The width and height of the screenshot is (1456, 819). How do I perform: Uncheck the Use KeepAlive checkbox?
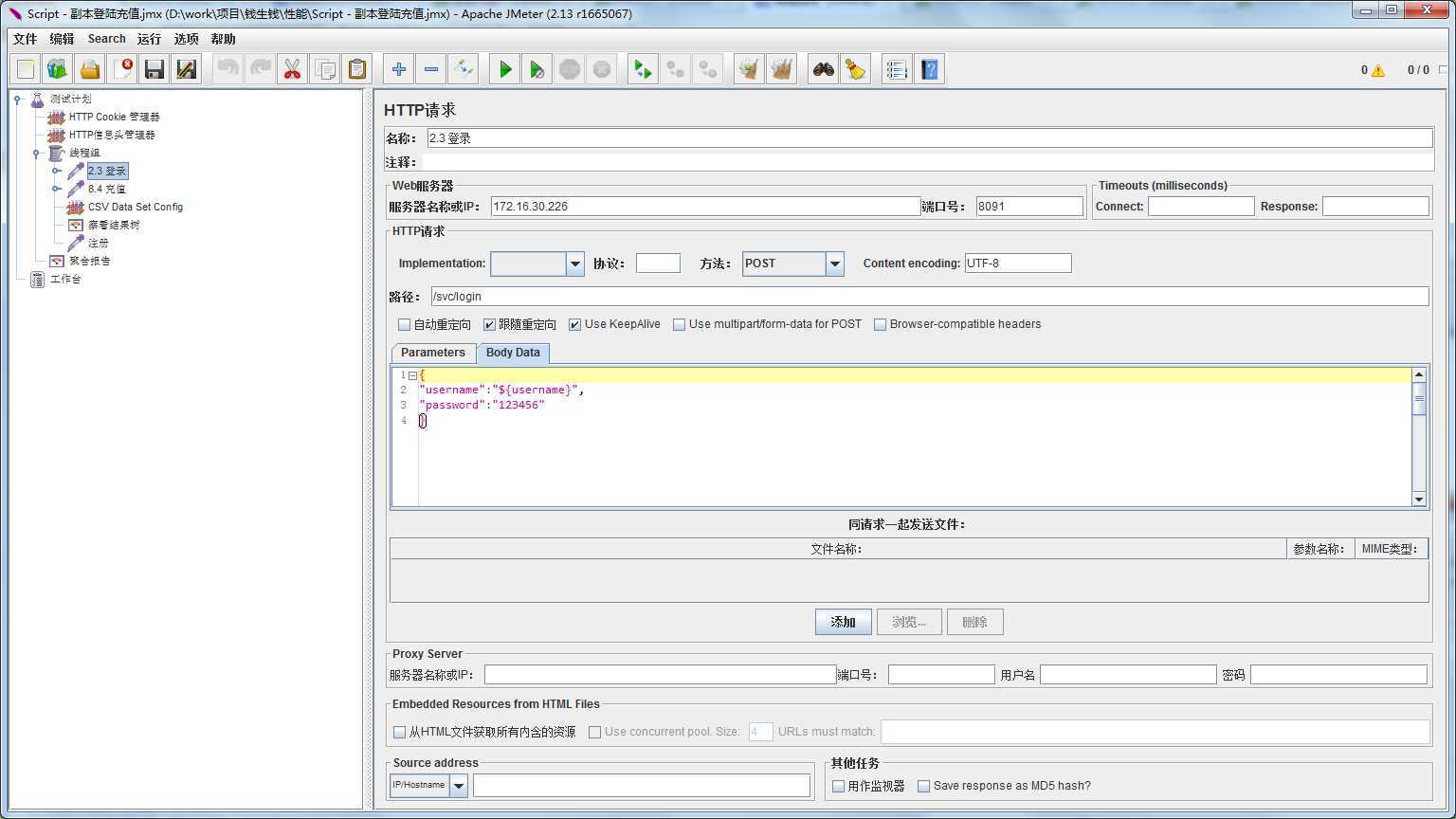(575, 324)
